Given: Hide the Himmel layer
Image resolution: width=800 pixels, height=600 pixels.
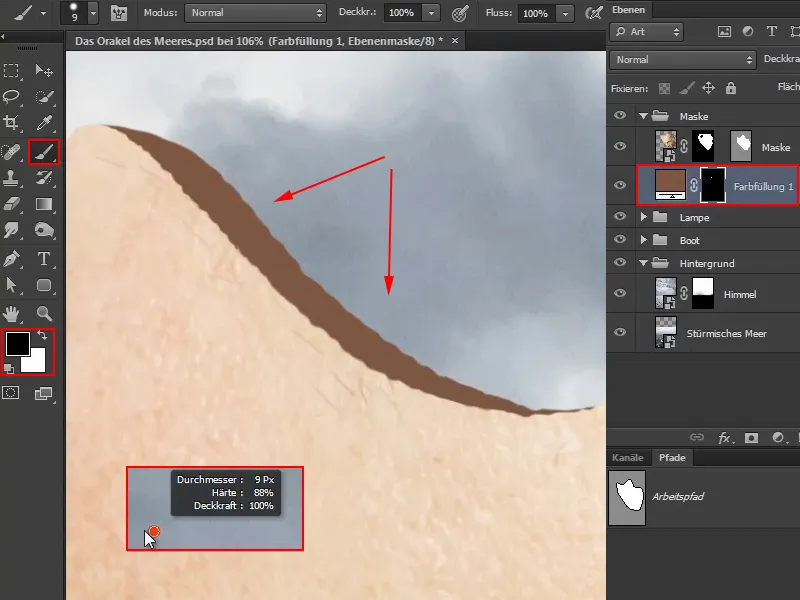Looking at the screenshot, I should [x=620, y=293].
